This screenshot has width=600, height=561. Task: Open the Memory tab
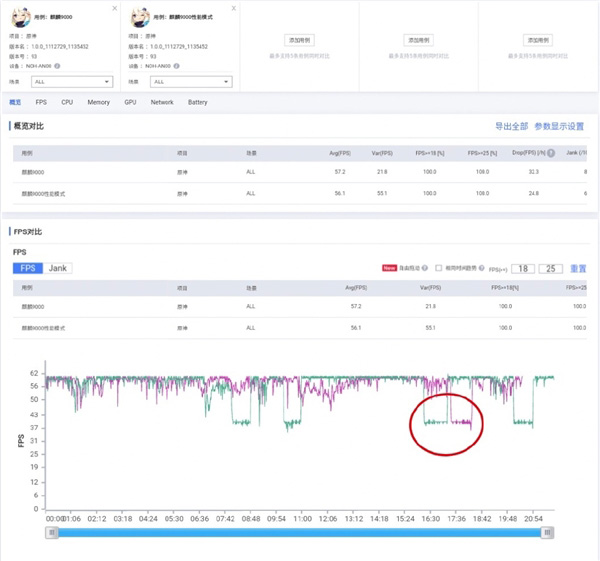[x=98, y=102]
